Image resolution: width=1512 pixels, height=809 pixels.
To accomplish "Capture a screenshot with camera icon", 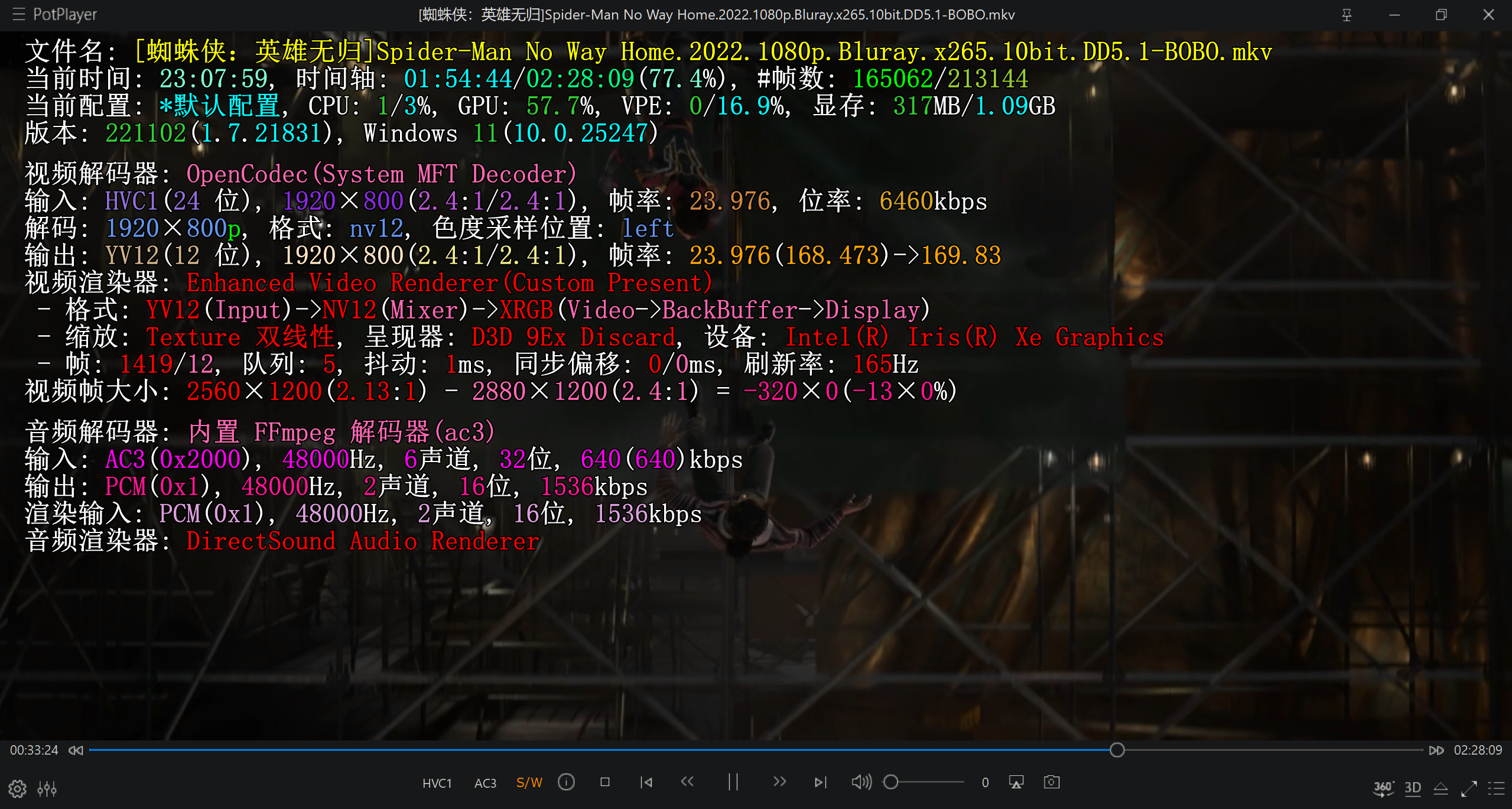I will pyautogui.click(x=1052, y=782).
